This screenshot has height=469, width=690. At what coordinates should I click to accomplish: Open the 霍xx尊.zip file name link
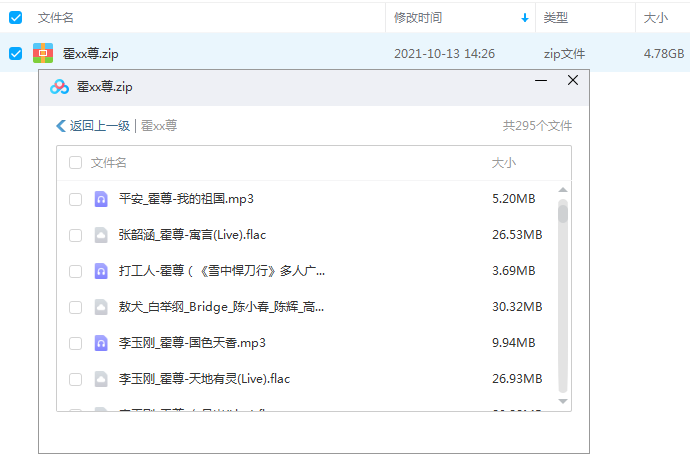click(x=90, y=54)
